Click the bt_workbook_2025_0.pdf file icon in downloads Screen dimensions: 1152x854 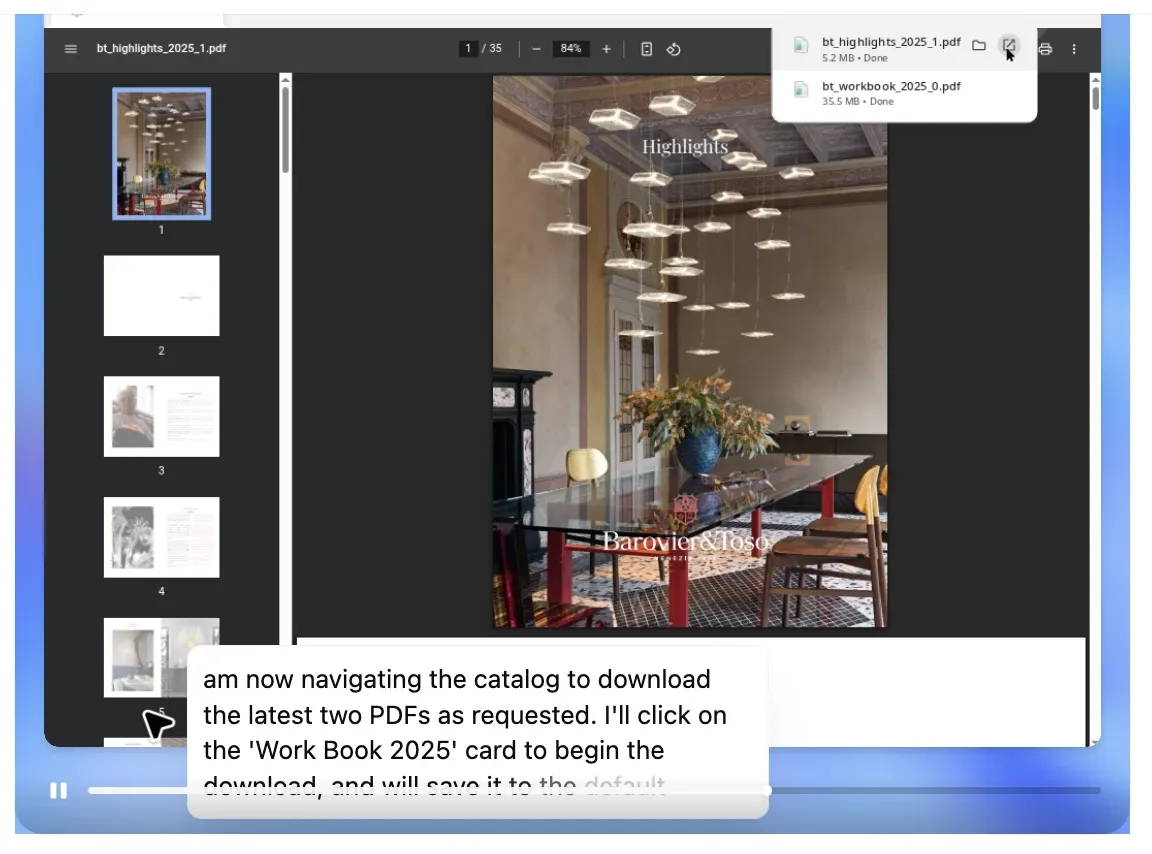coord(801,90)
